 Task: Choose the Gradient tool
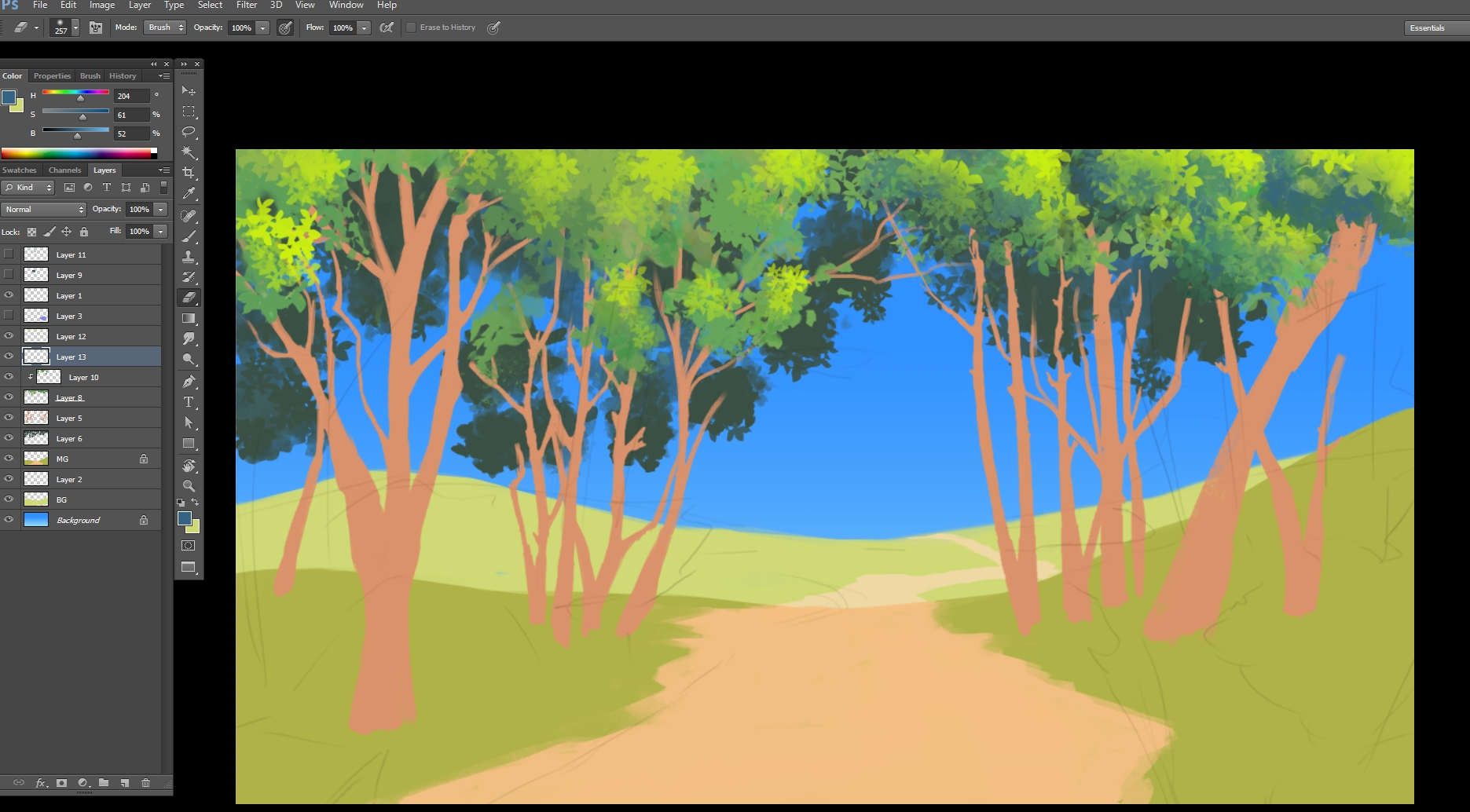[189, 318]
